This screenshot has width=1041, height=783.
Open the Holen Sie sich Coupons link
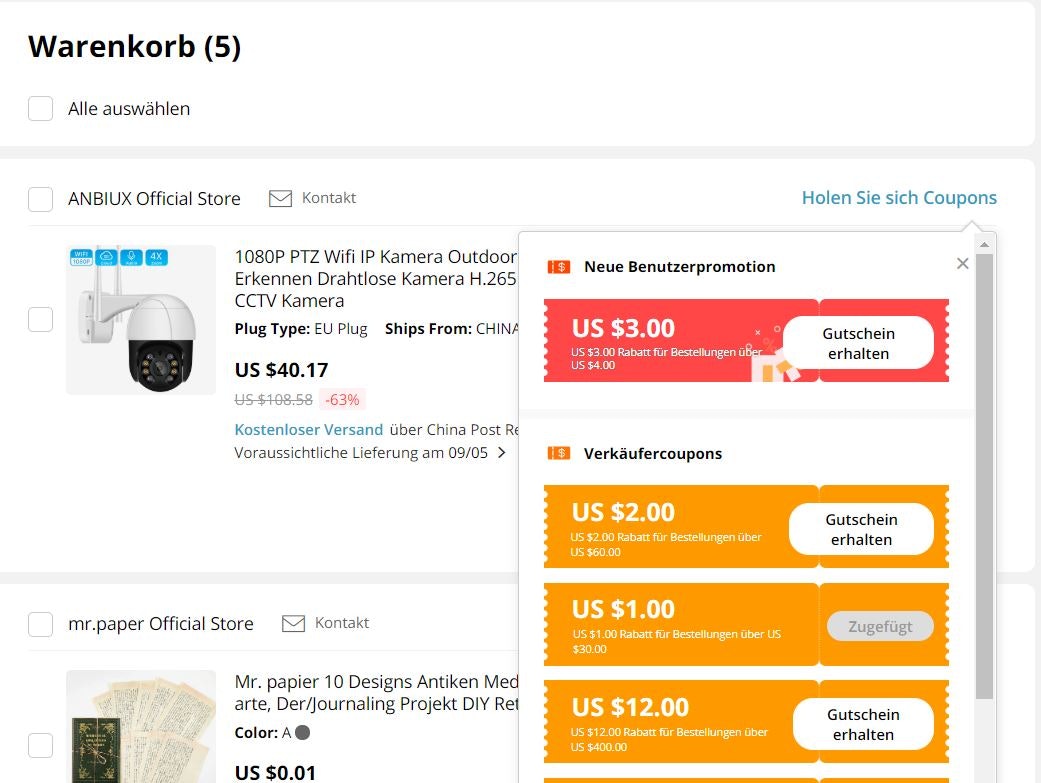coord(898,197)
